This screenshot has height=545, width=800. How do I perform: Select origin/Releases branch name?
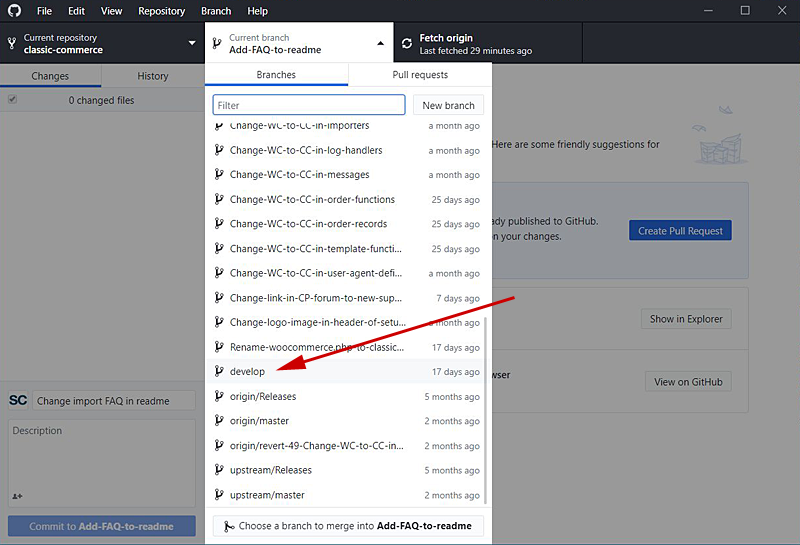(x=263, y=397)
